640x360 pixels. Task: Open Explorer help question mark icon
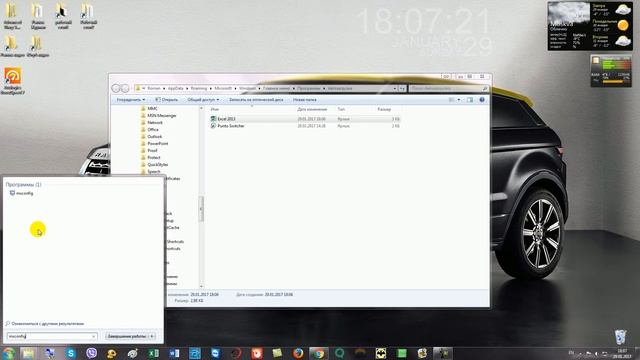[482, 100]
